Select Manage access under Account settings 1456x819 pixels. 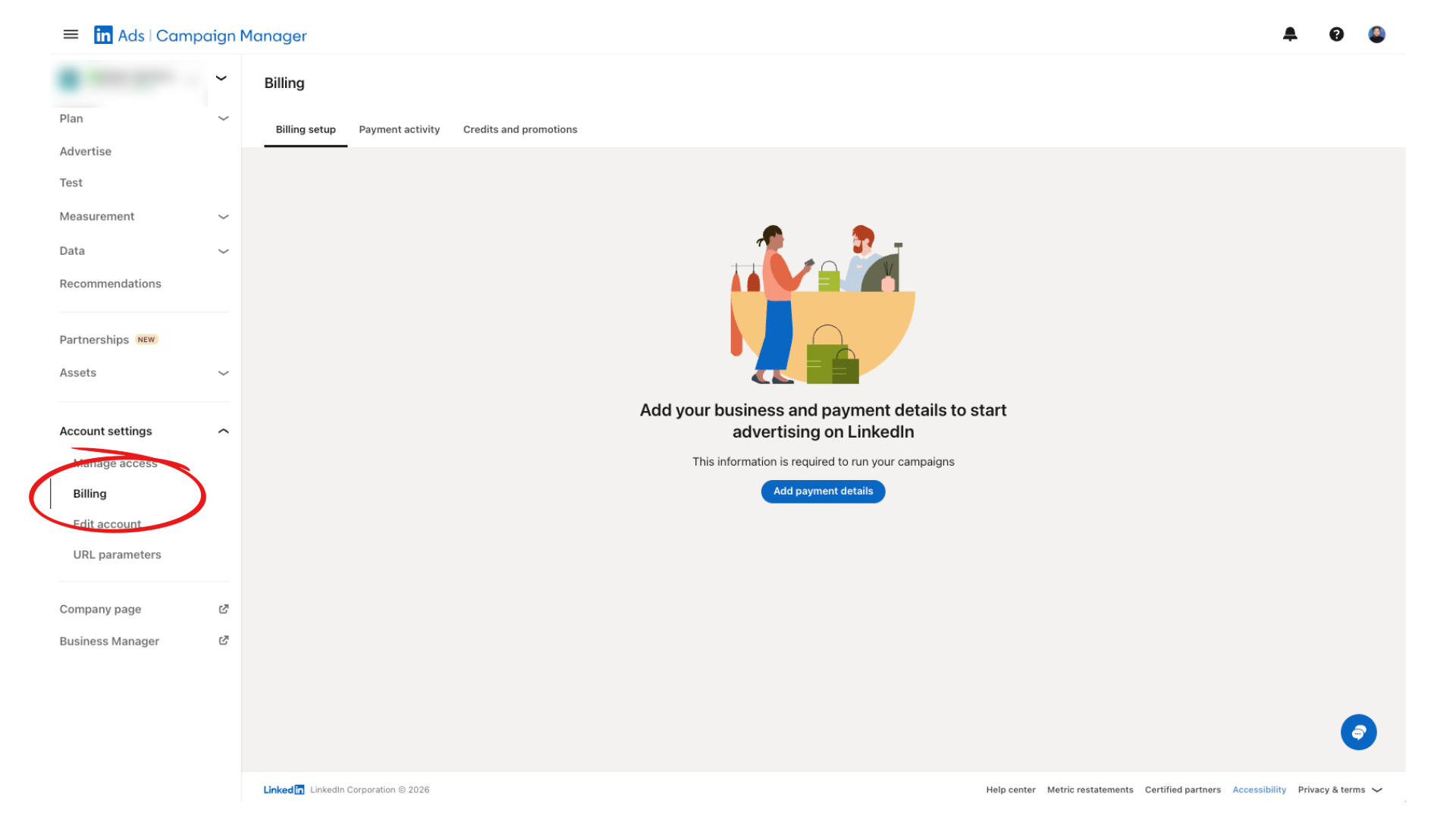click(x=115, y=463)
